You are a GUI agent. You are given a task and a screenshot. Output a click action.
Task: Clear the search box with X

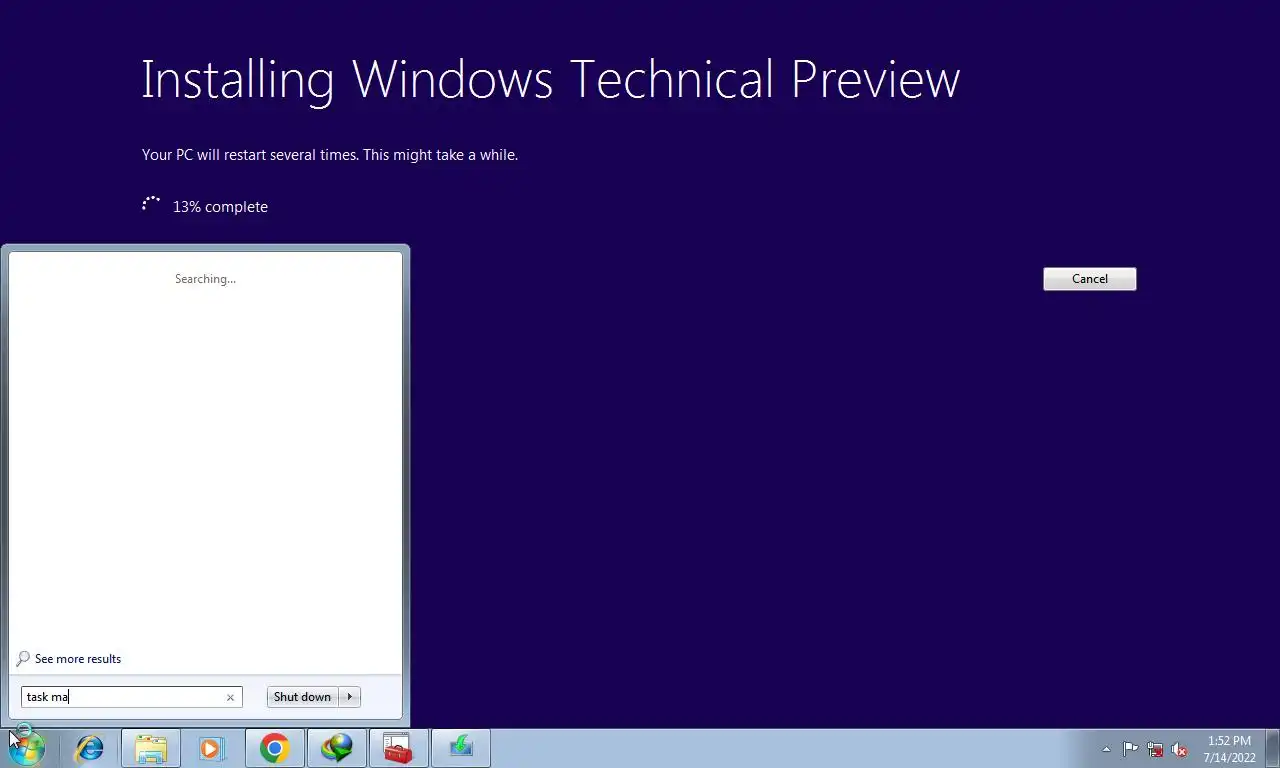coord(230,698)
